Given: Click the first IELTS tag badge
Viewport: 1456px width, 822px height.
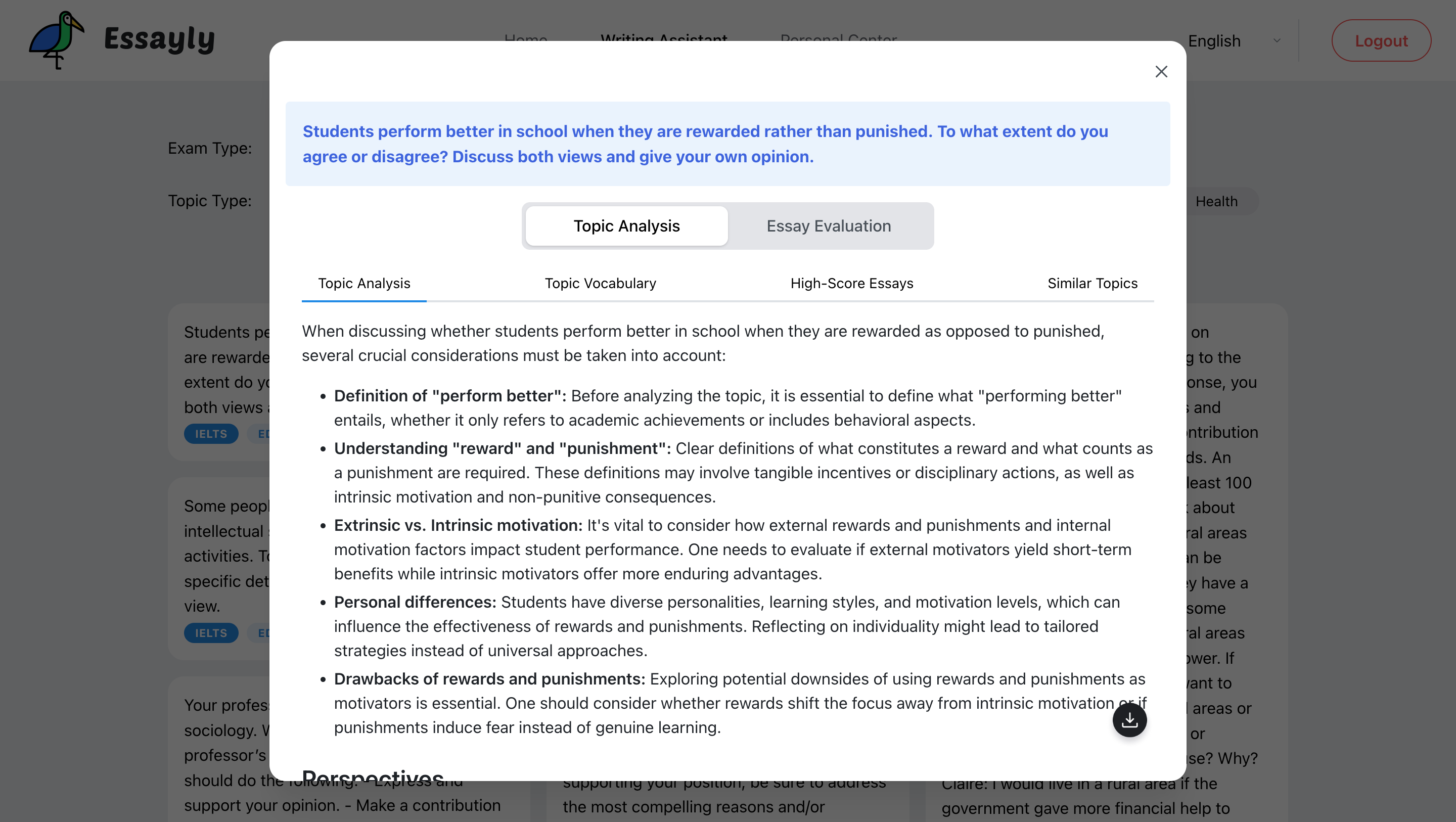Looking at the screenshot, I should [211, 434].
